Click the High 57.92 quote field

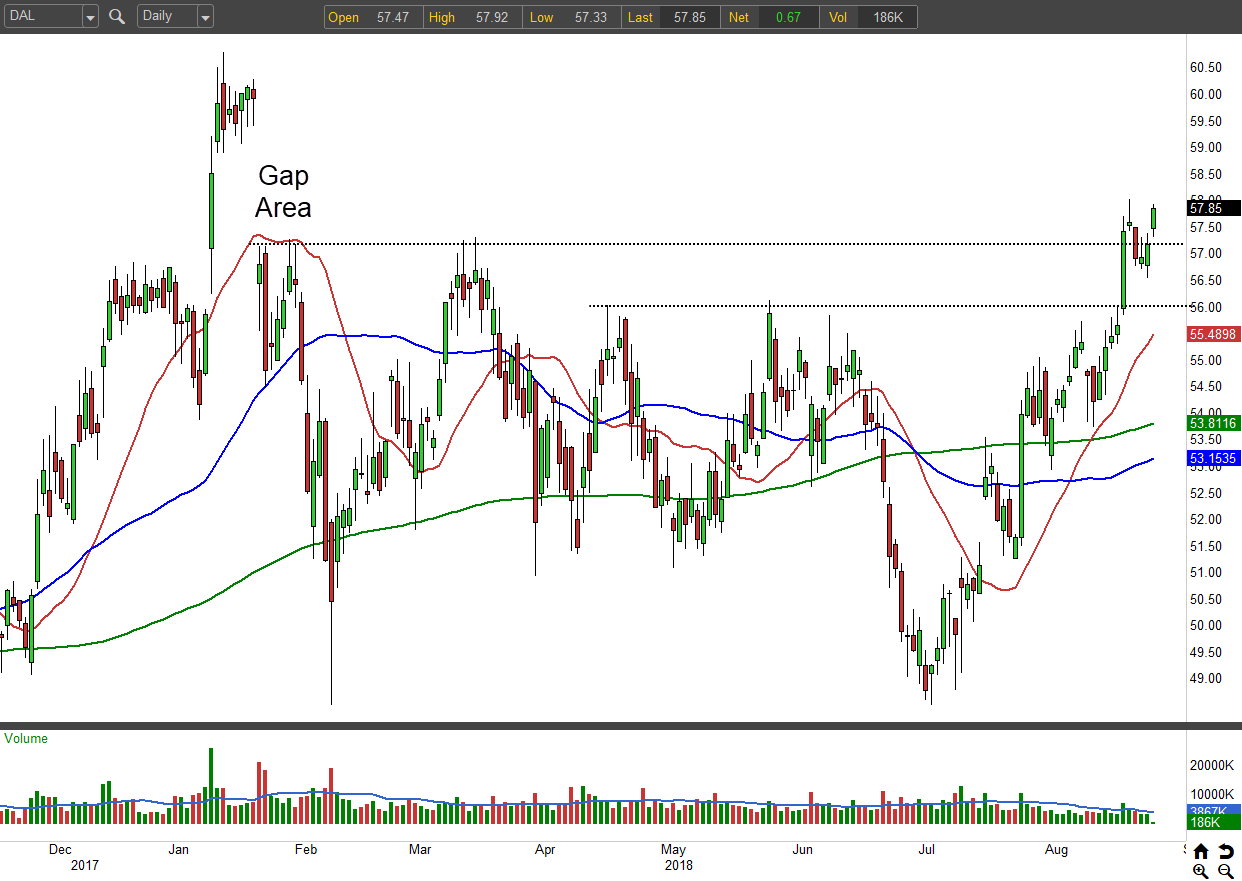click(472, 17)
